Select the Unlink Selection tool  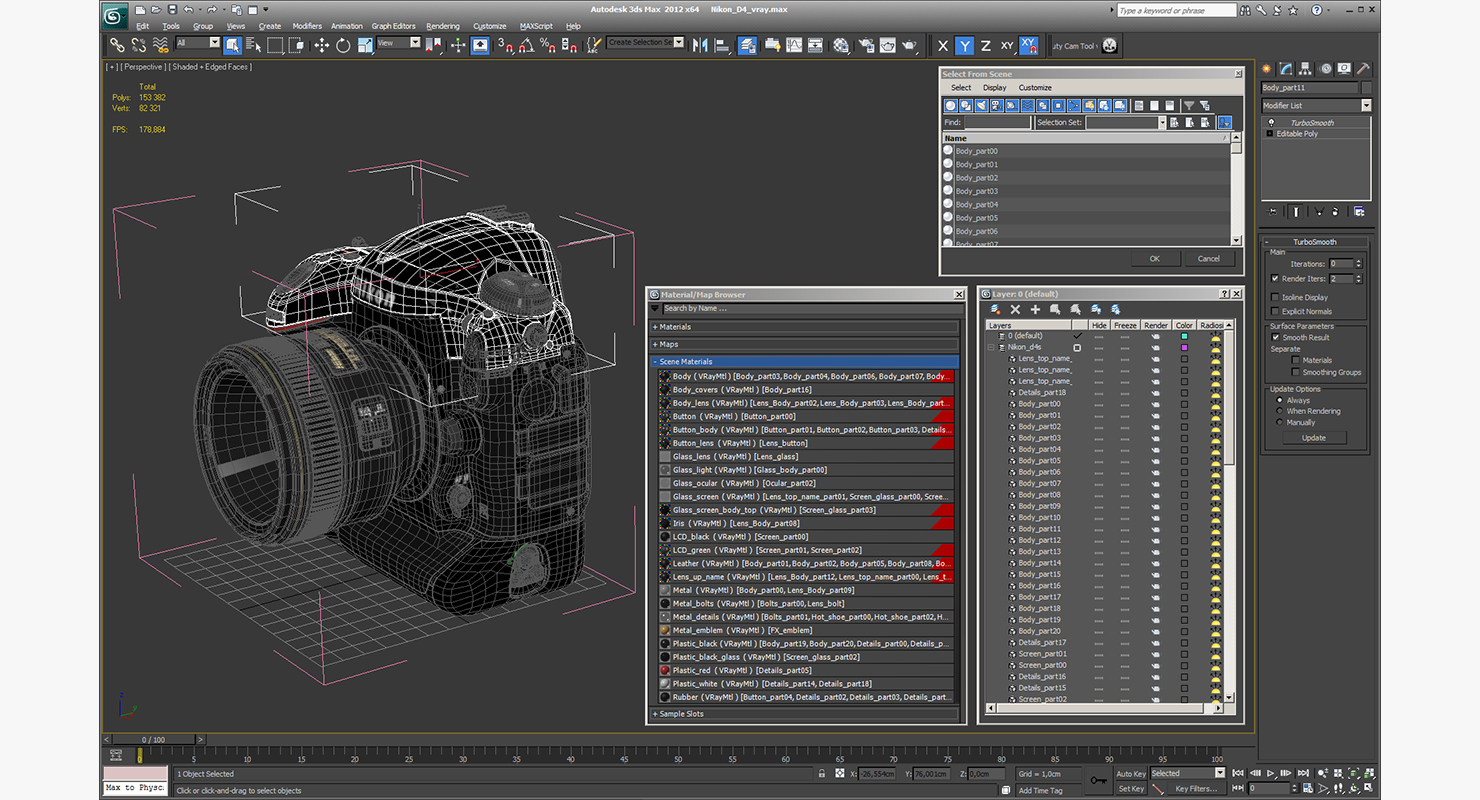point(138,45)
